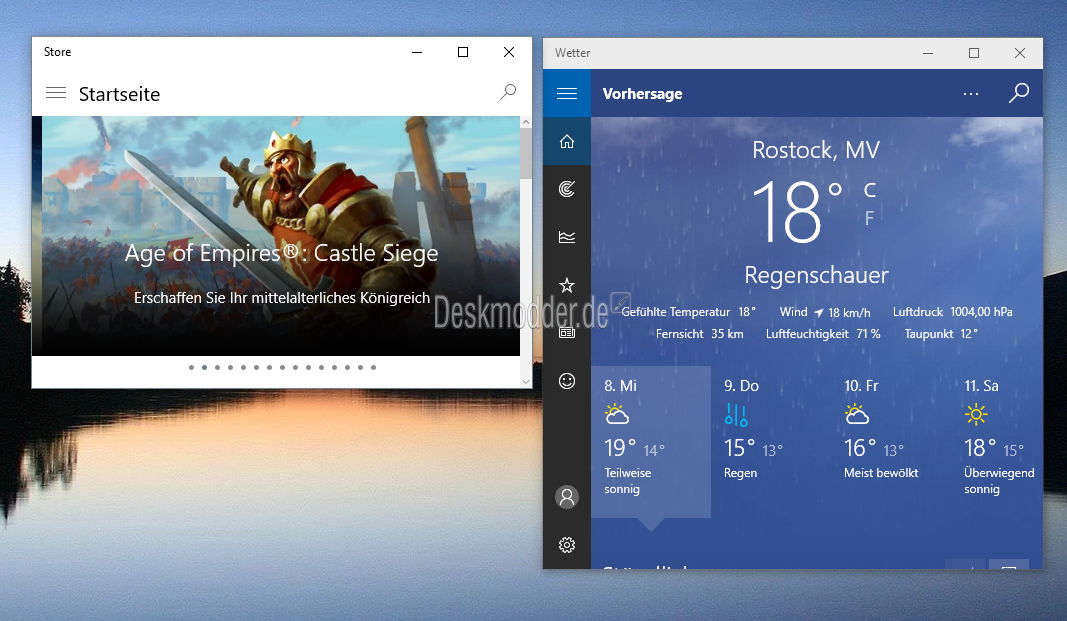Open the weather news icon in sidebar
1067x621 pixels.
[x=567, y=333]
